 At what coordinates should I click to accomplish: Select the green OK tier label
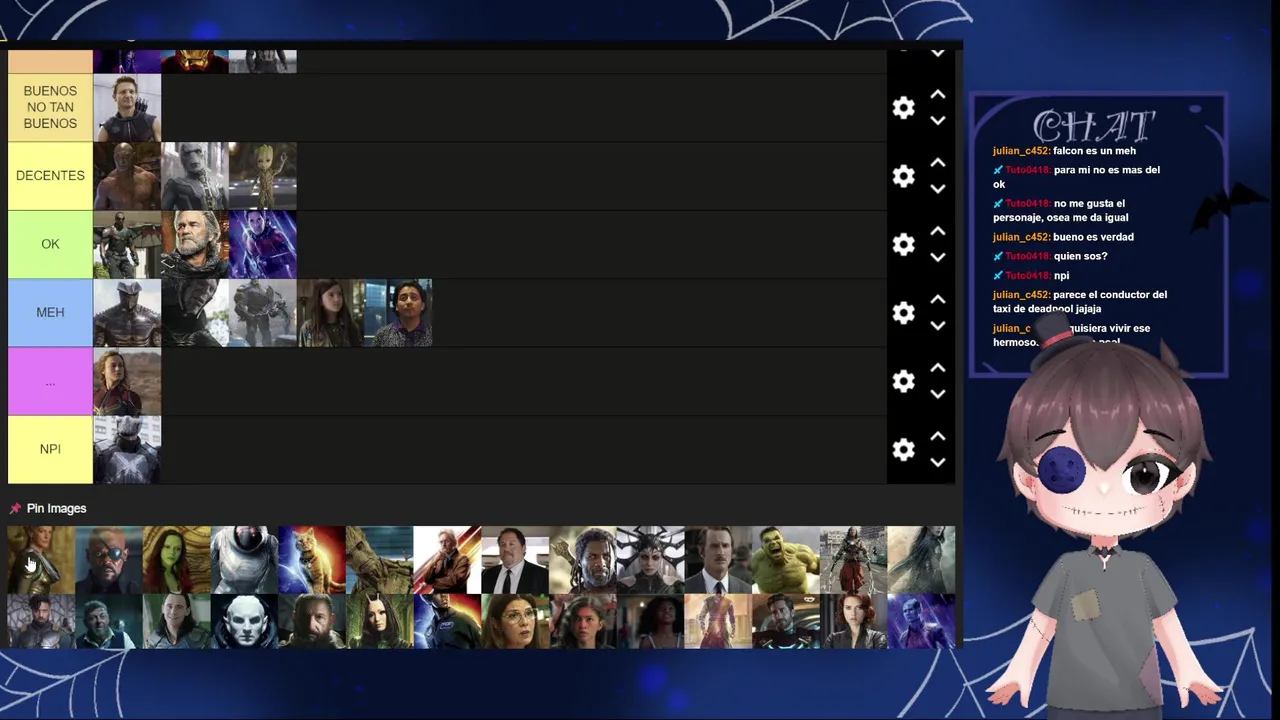pos(50,244)
